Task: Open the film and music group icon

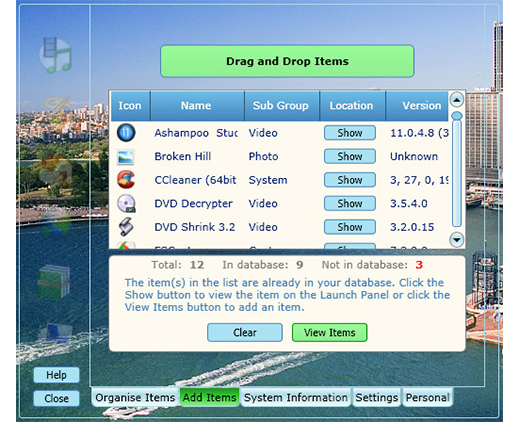Action: (56, 55)
